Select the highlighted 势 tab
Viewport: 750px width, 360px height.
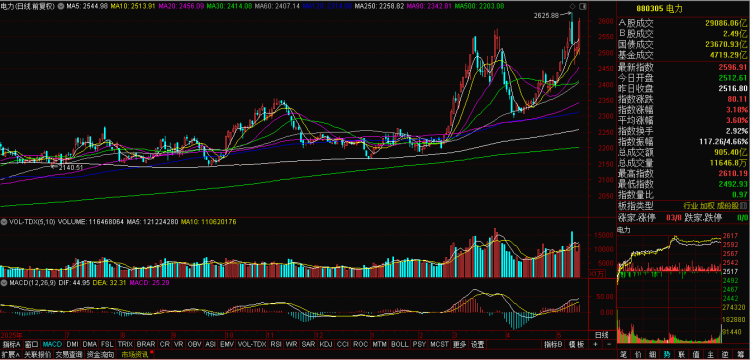tap(667, 354)
